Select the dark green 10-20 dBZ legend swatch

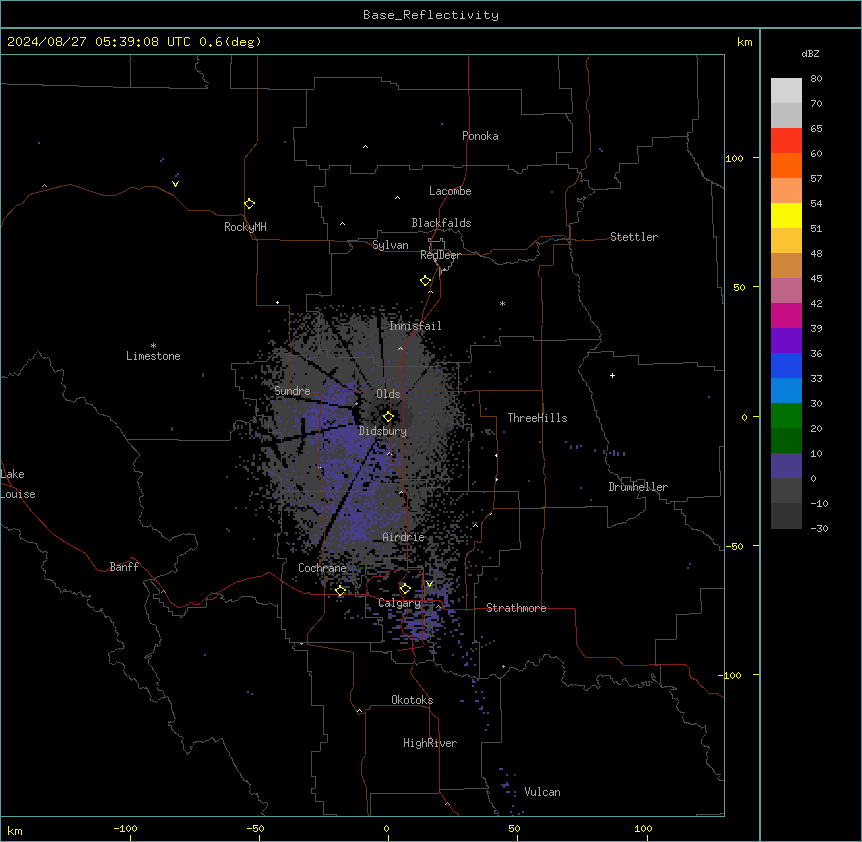coord(786,441)
